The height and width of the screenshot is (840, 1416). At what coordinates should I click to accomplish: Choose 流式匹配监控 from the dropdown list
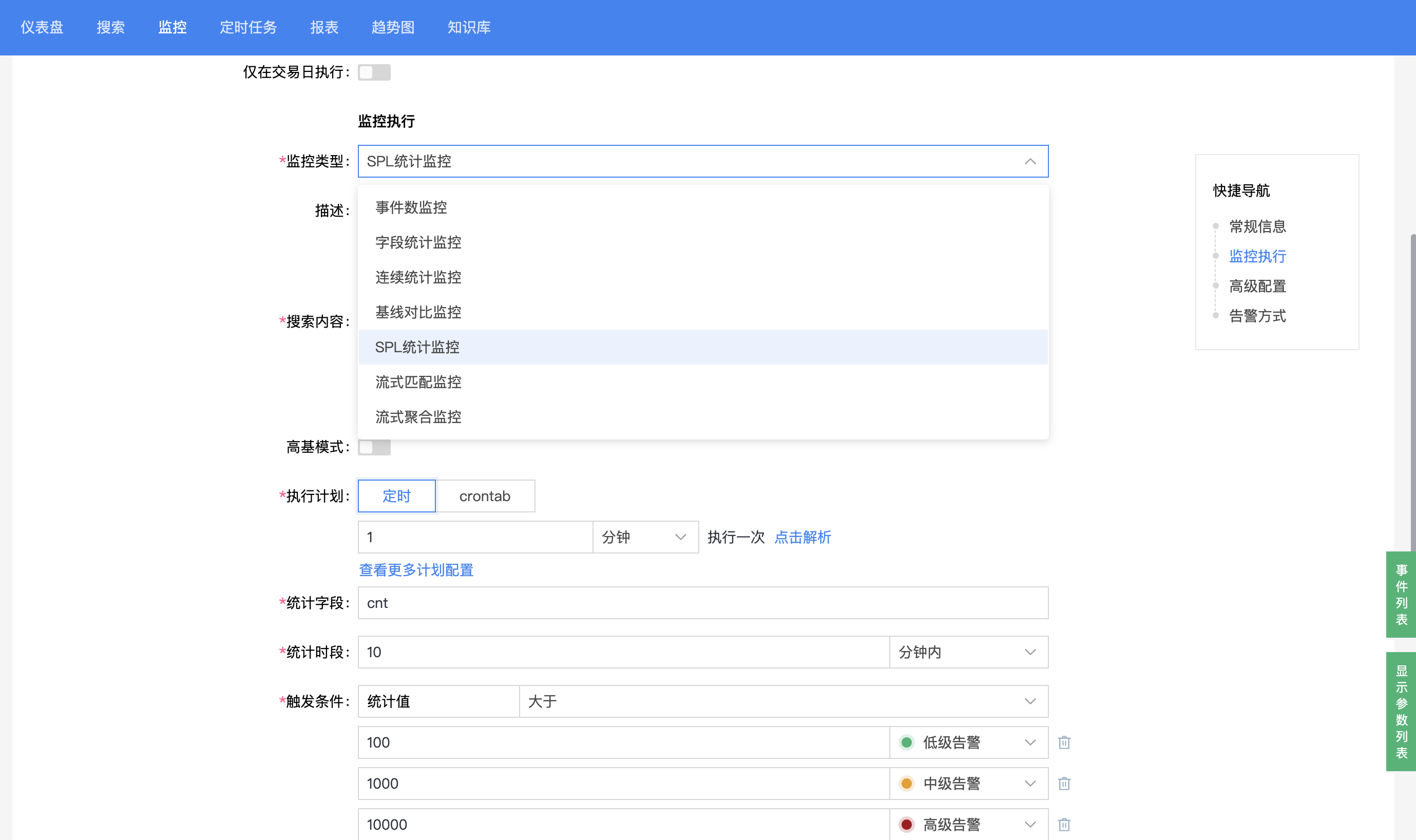pyautogui.click(x=703, y=382)
